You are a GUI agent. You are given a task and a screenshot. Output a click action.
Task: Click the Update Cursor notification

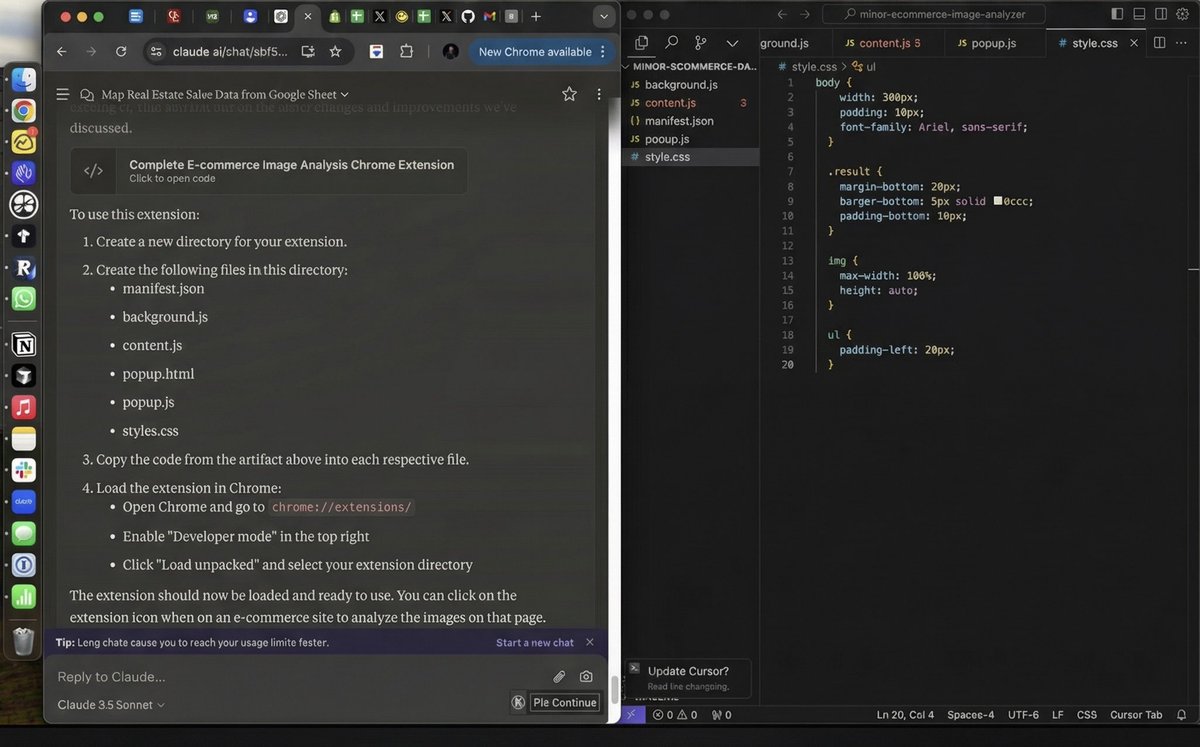(687, 677)
